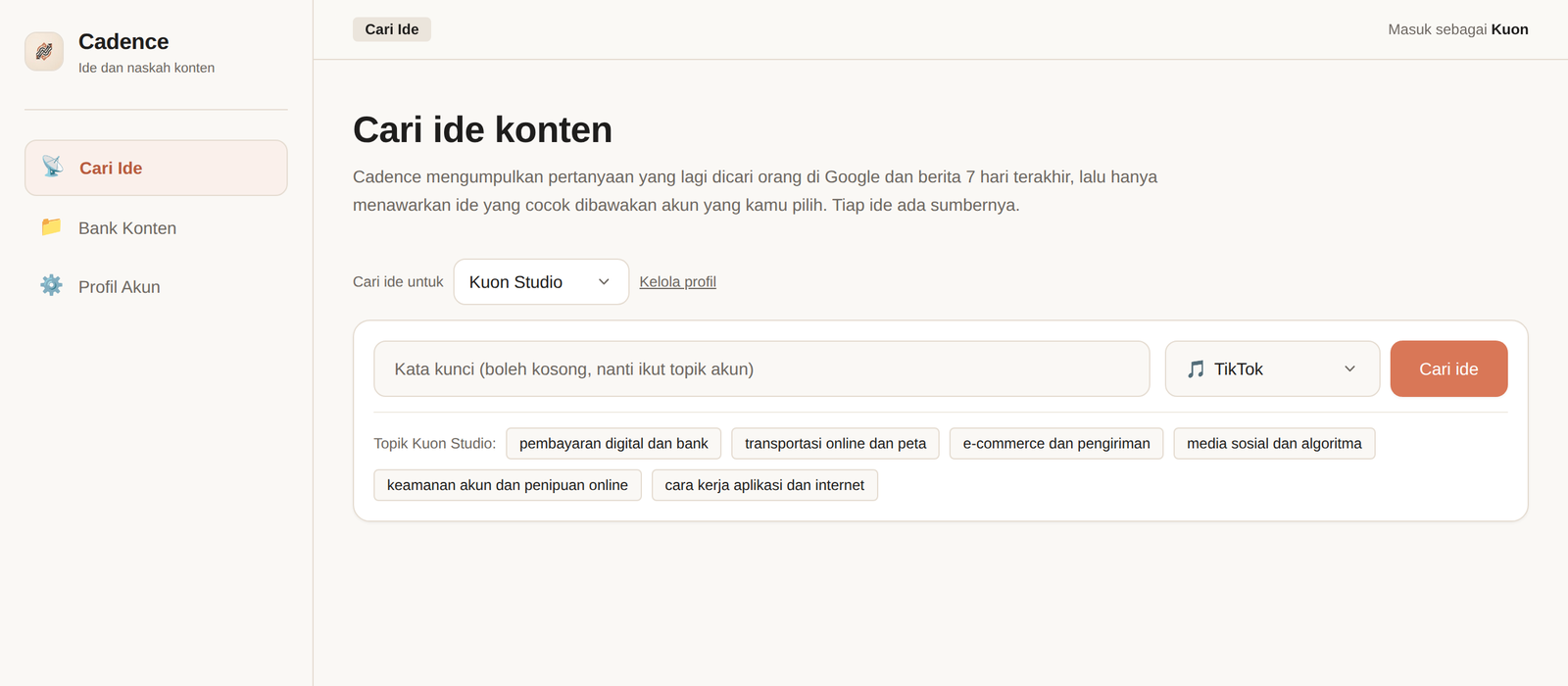Image resolution: width=1568 pixels, height=686 pixels.
Task: Click the music note icon in the TikTok selector
Action: (x=1196, y=368)
